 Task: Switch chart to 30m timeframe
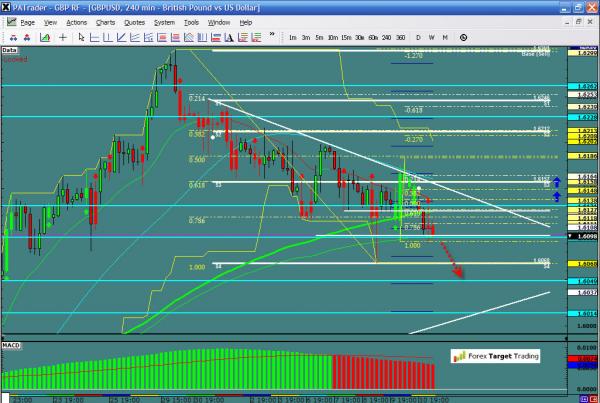tap(360, 38)
